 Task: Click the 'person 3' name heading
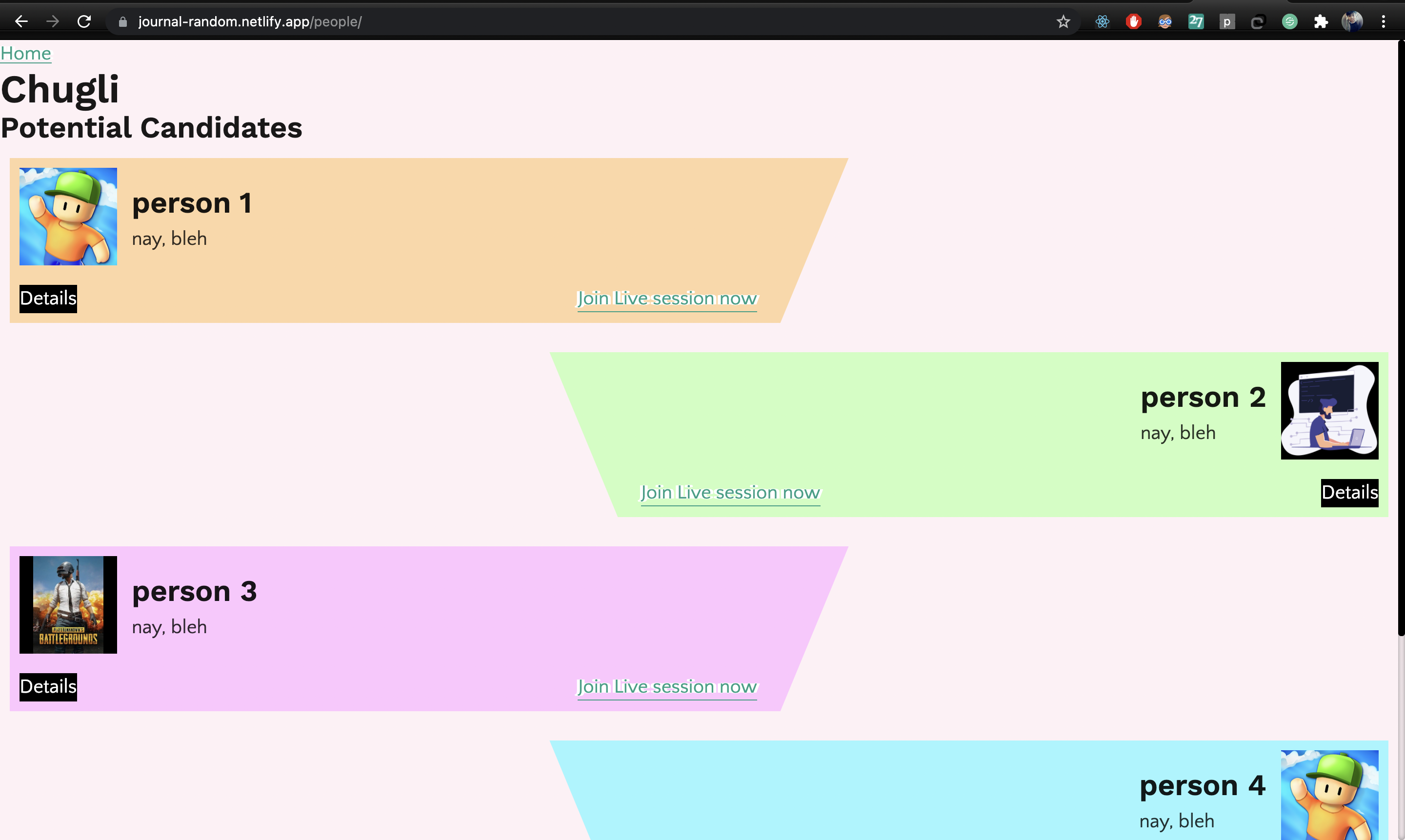coord(194,592)
